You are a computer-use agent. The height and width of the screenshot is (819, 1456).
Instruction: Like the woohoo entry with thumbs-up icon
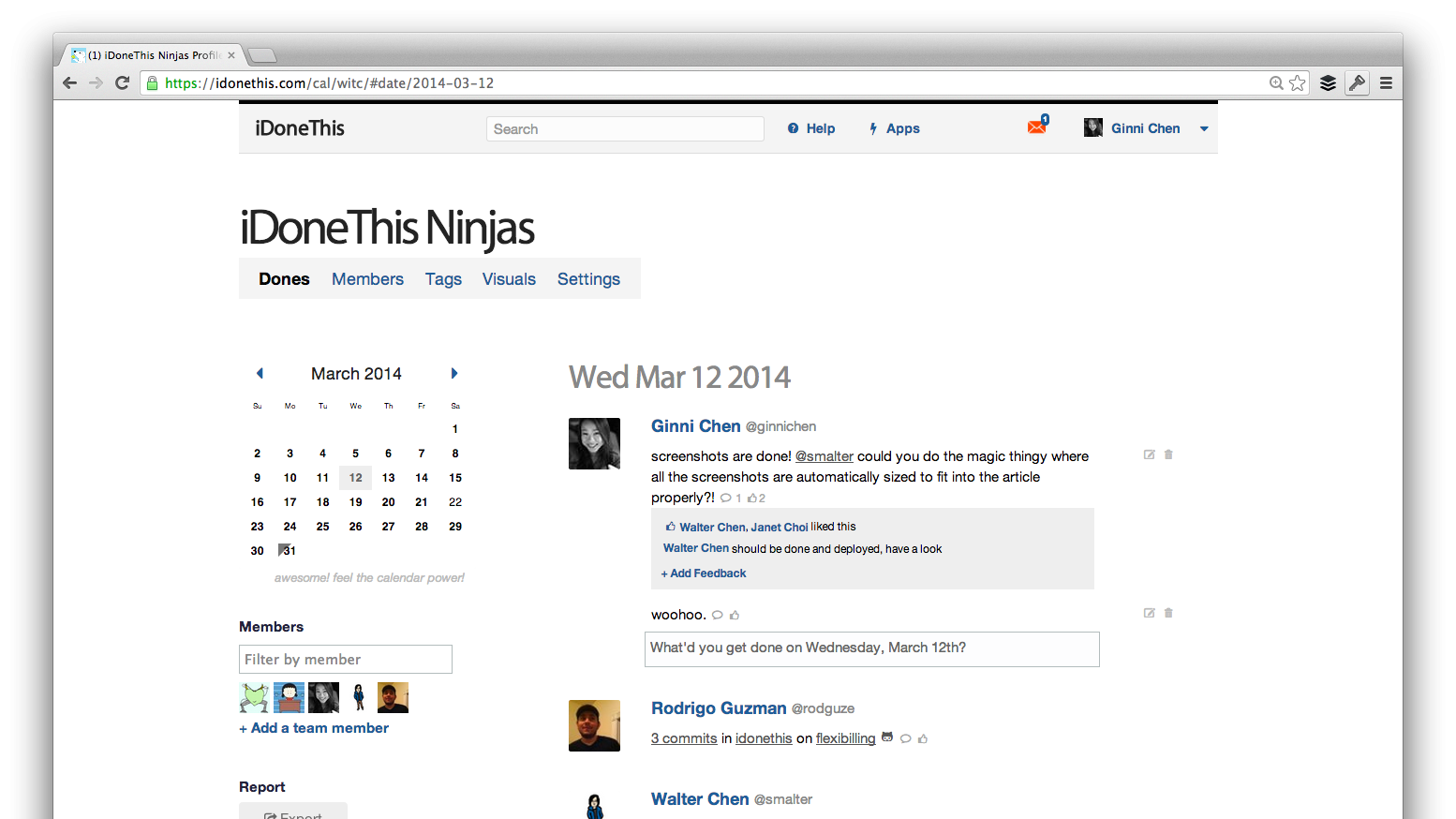[x=735, y=616]
